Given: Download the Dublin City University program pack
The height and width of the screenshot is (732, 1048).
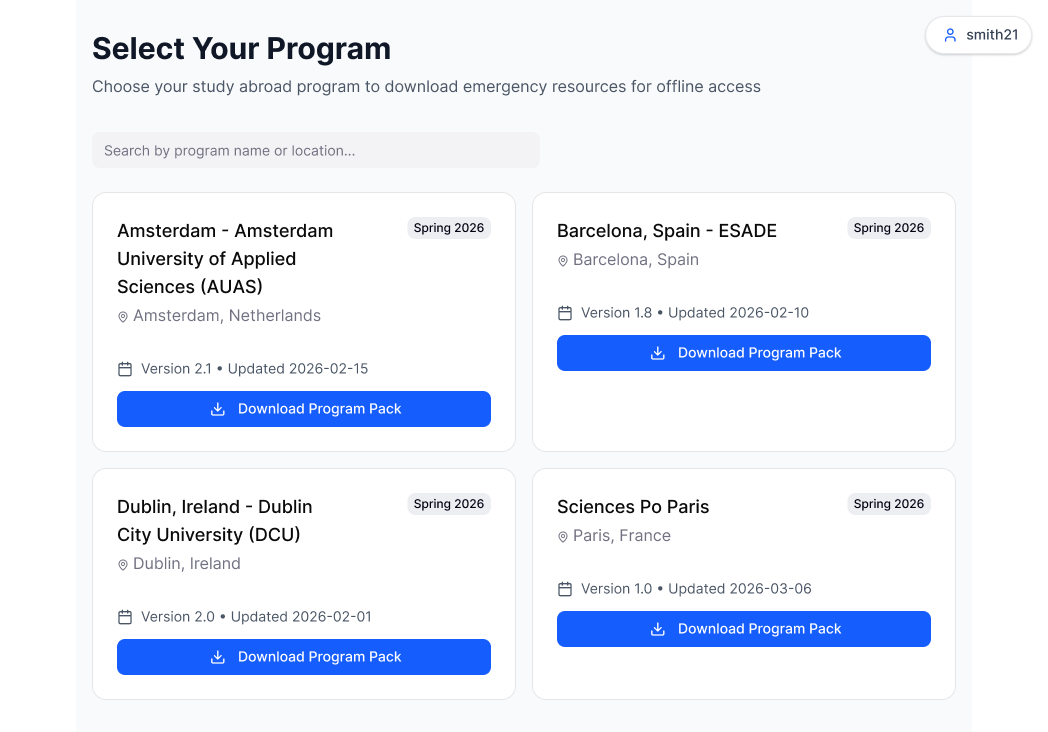Looking at the screenshot, I should (x=303, y=657).
